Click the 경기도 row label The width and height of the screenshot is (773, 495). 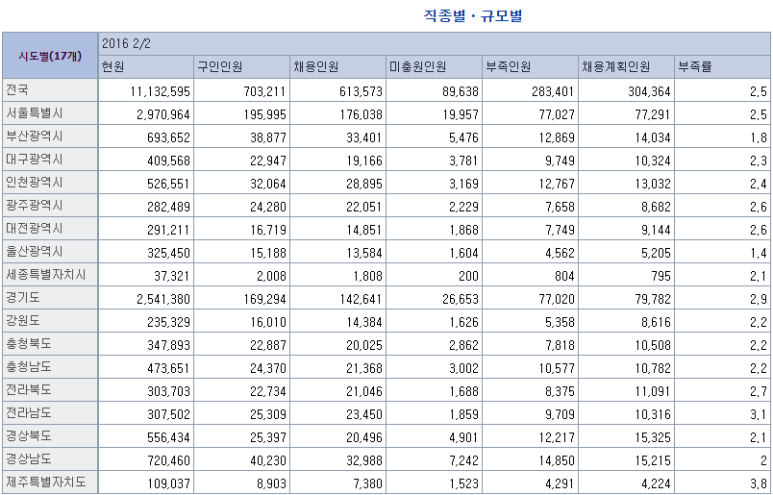coord(23,297)
